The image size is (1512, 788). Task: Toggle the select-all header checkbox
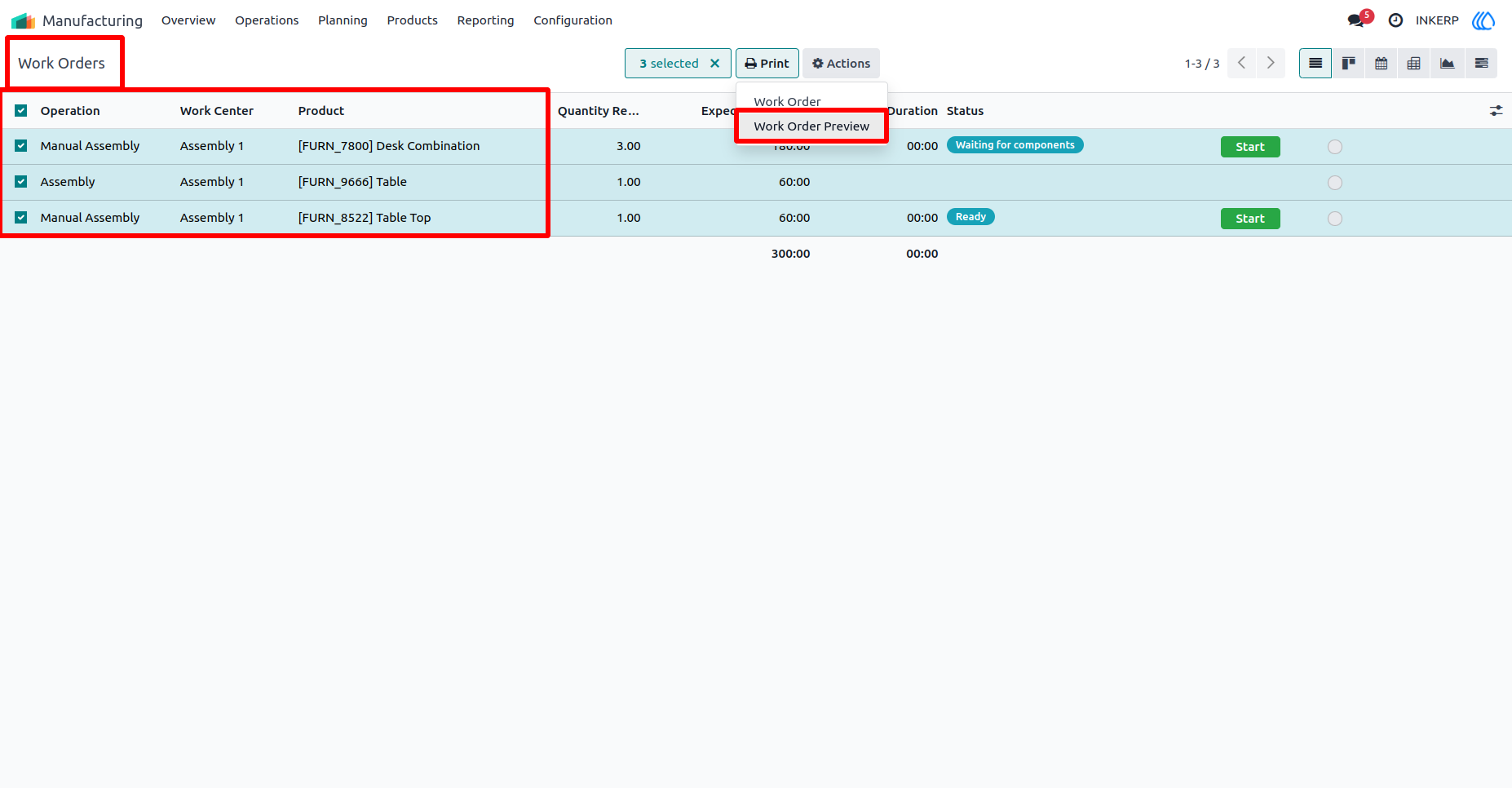[21, 111]
